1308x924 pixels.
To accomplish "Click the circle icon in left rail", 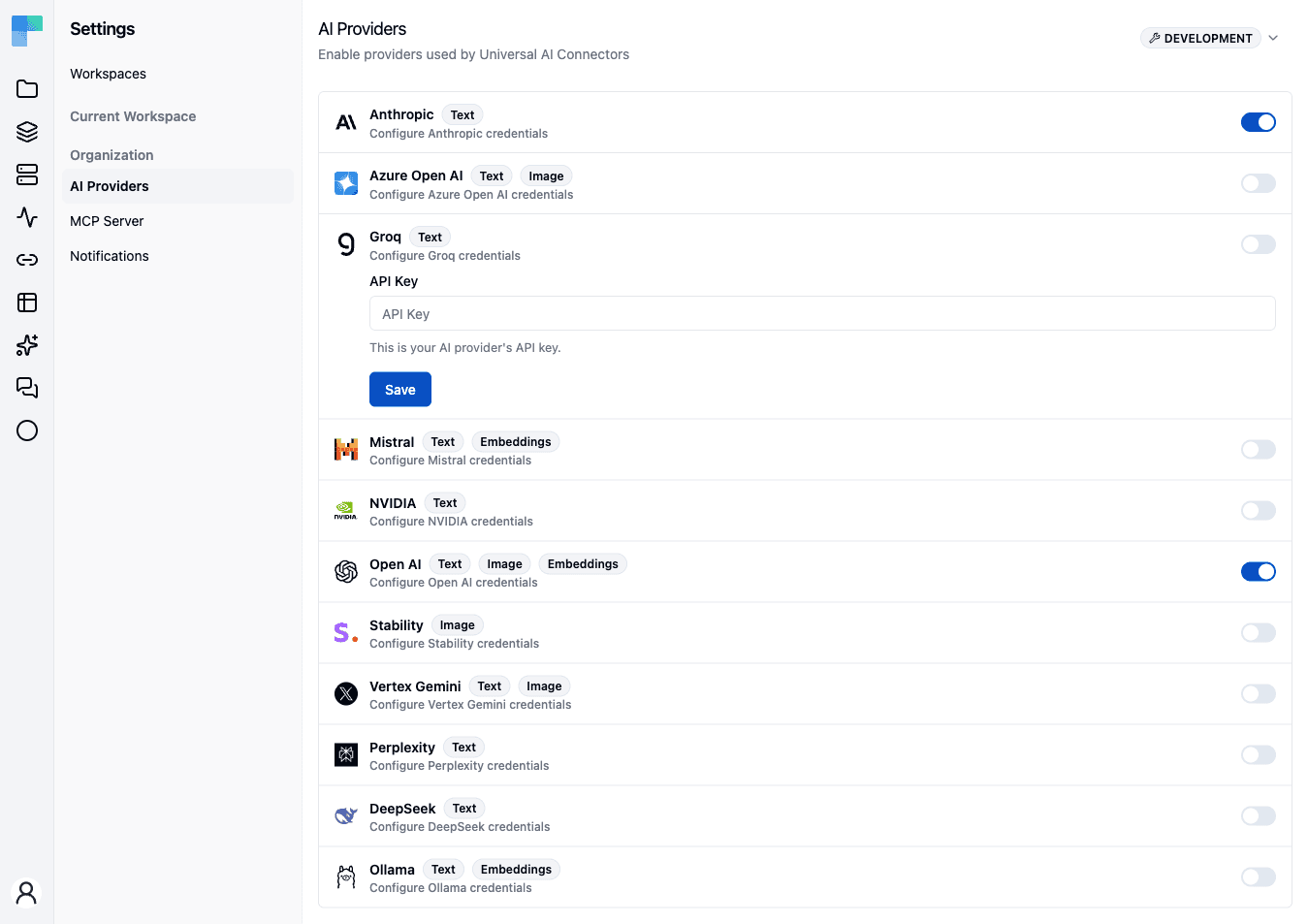I will [x=27, y=430].
